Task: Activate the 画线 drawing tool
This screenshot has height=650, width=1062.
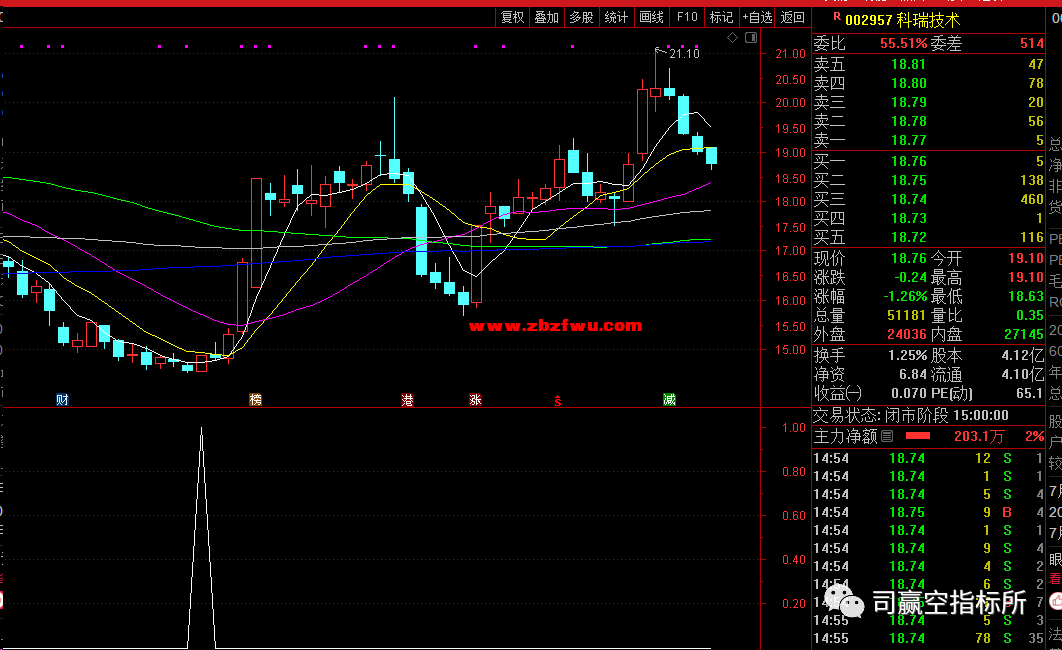Action: [651, 17]
